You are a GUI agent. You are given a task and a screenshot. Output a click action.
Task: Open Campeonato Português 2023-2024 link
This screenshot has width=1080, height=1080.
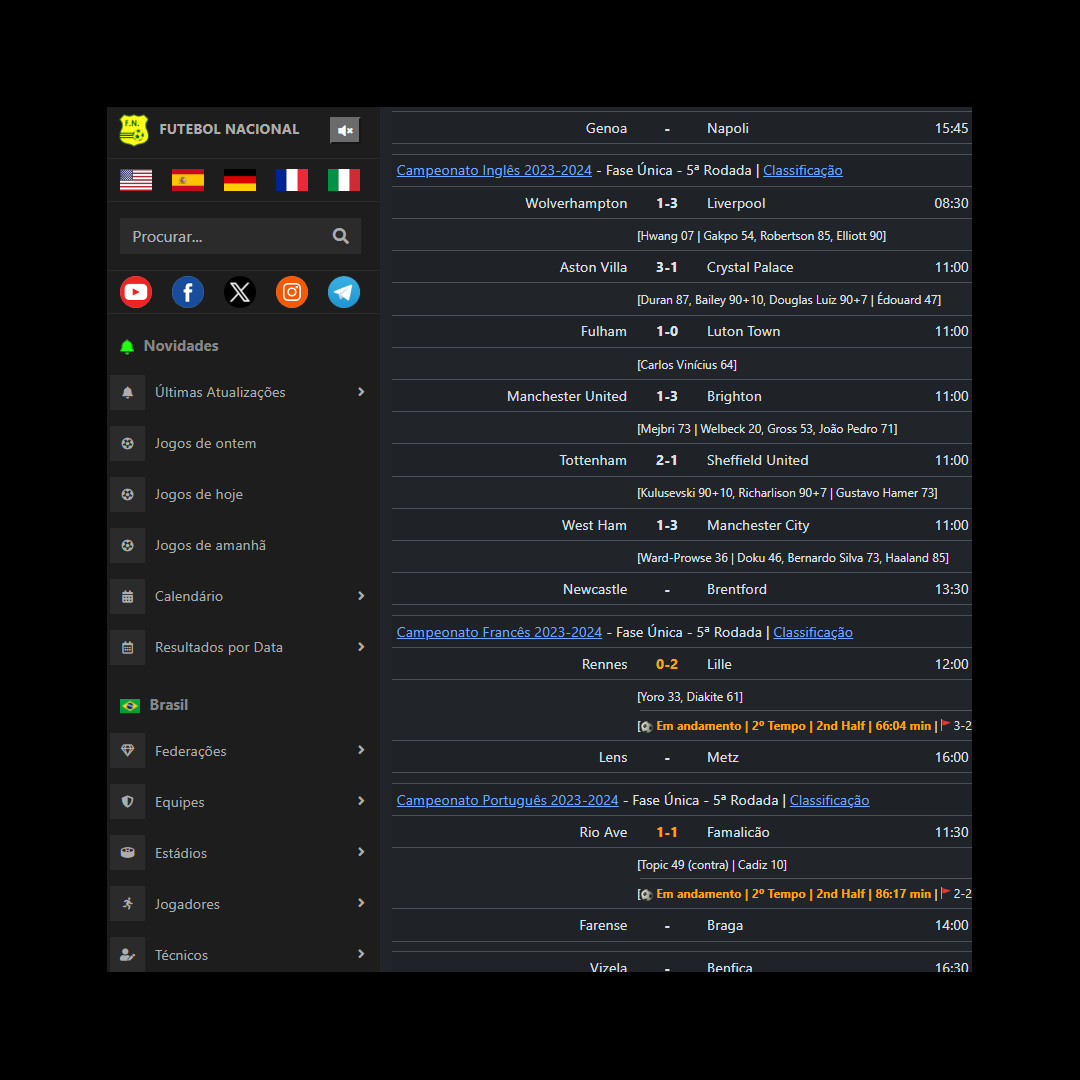(507, 800)
